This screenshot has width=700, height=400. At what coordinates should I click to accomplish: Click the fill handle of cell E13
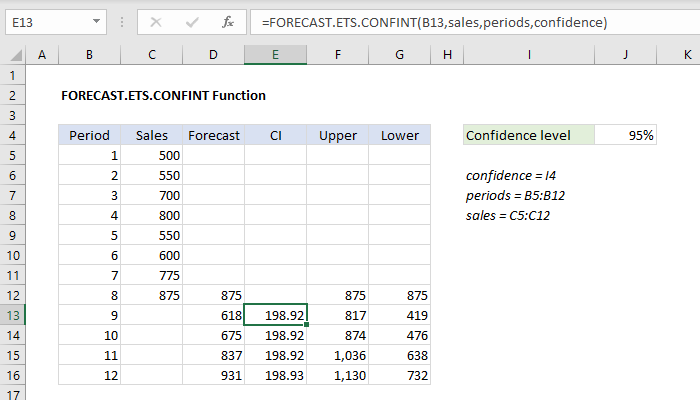[306, 325]
